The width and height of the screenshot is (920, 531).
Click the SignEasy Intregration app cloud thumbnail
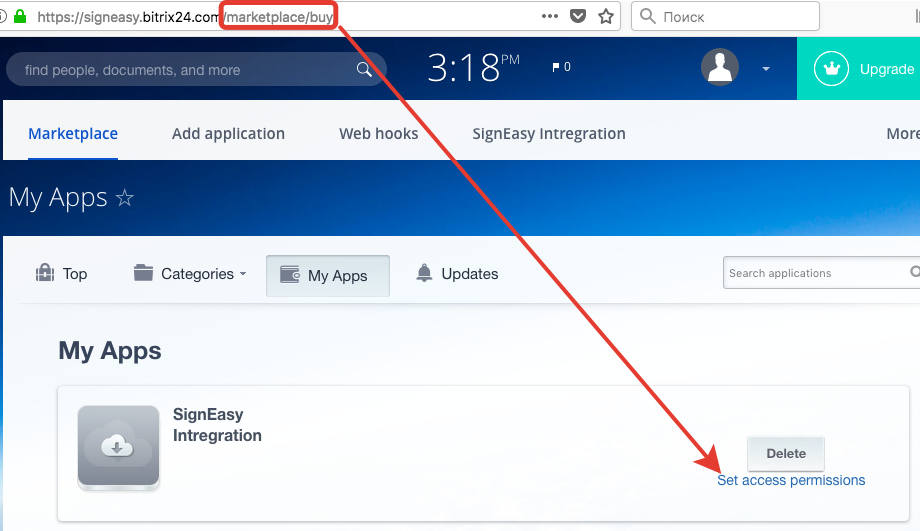point(119,447)
